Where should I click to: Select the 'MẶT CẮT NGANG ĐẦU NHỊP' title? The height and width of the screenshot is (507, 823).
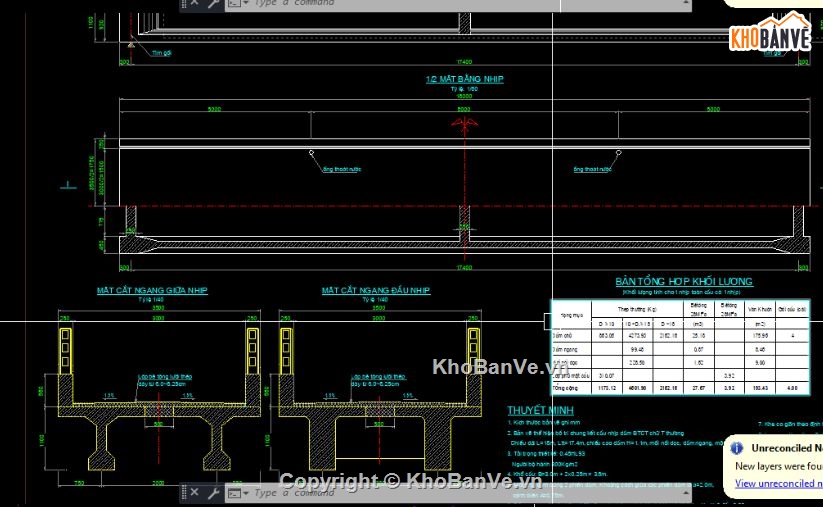(376, 290)
